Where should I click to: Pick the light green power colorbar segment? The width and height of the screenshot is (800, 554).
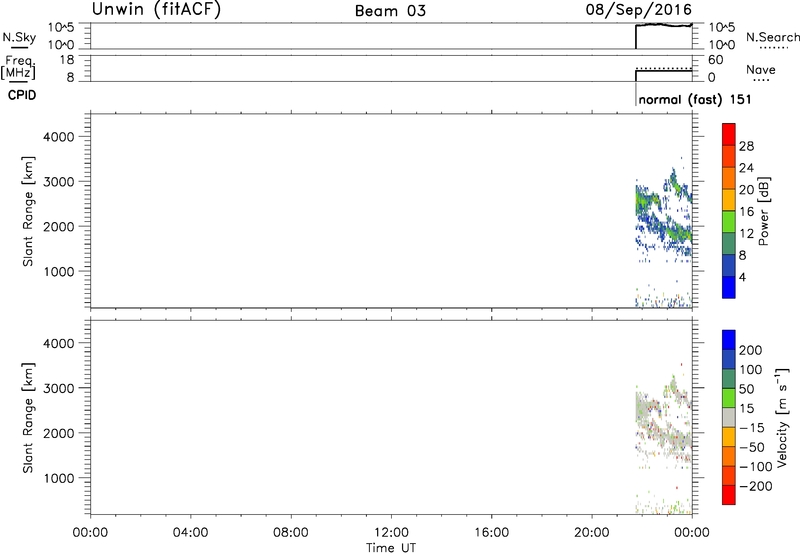pyautogui.click(x=729, y=222)
